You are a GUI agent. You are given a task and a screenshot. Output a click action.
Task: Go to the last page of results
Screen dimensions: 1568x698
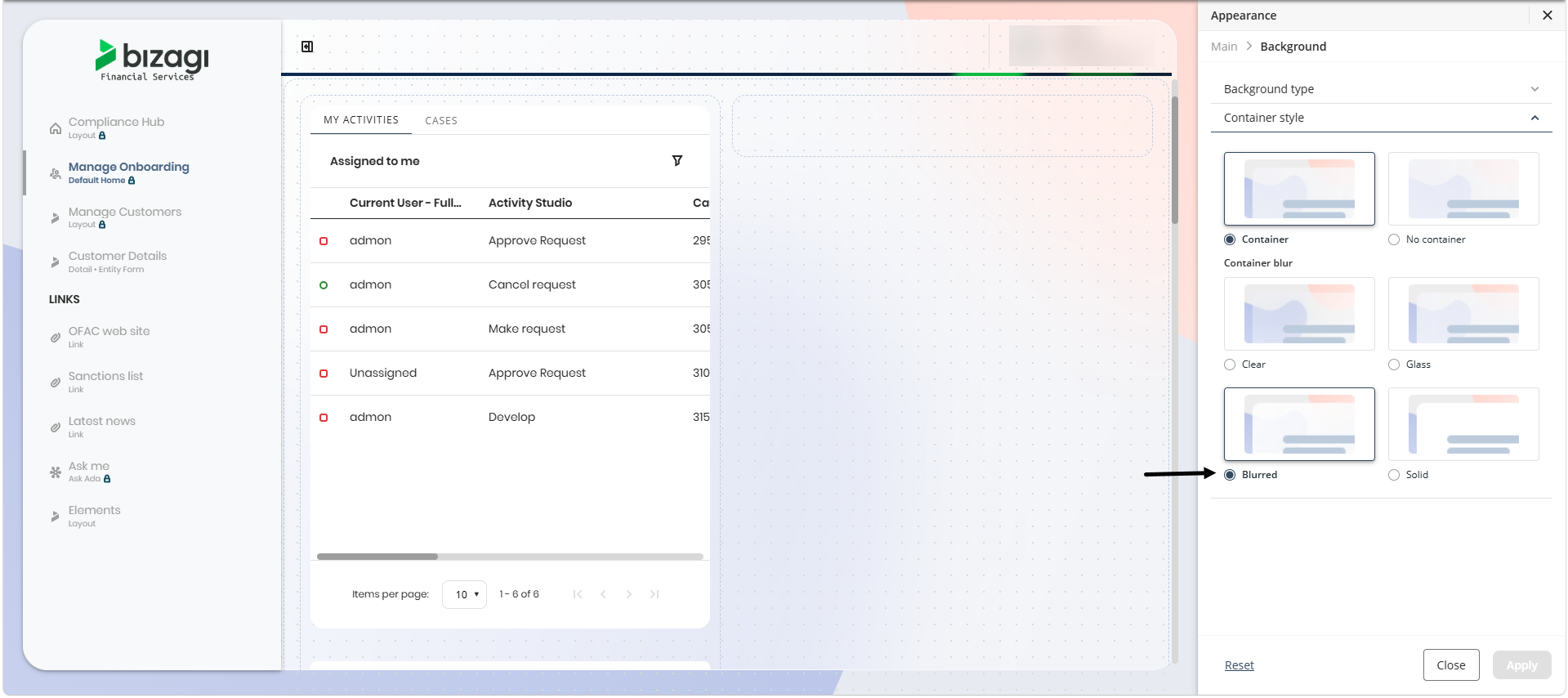pos(654,594)
